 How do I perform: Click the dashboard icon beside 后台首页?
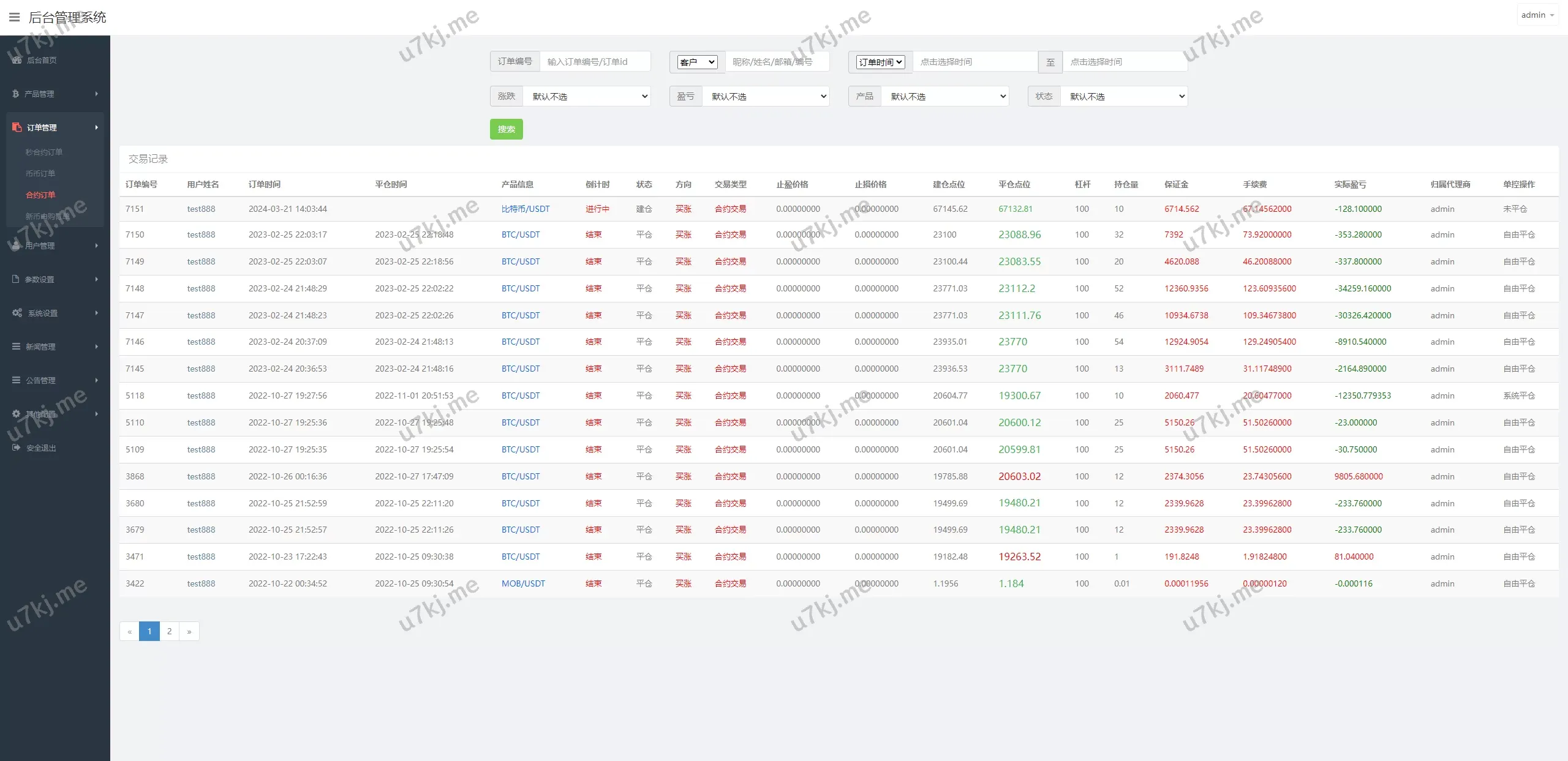[17, 60]
